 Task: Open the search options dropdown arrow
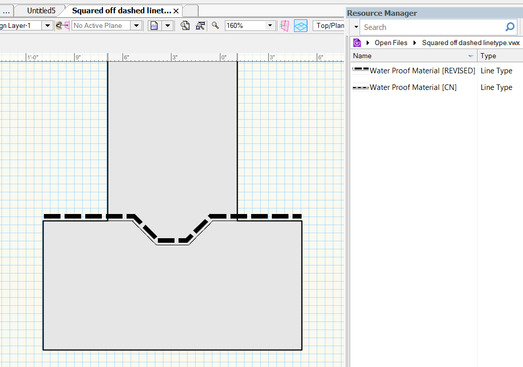(356, 27)
